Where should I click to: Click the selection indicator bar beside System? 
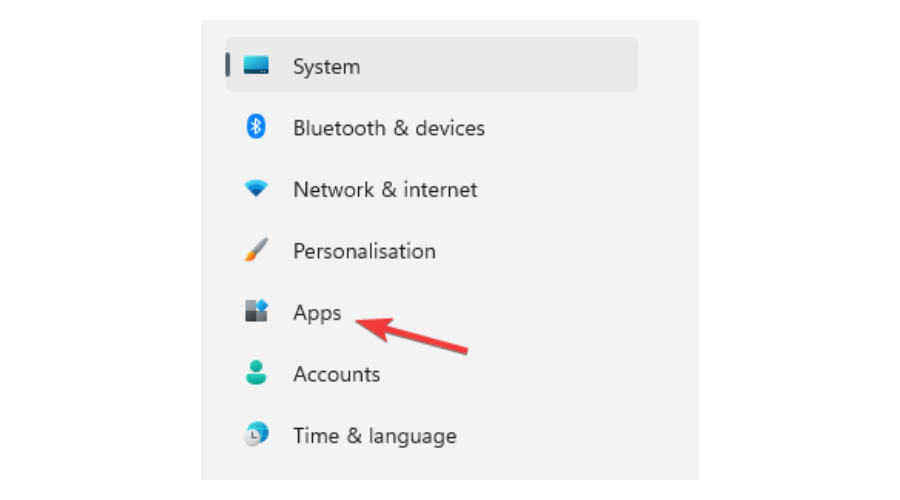228,65
